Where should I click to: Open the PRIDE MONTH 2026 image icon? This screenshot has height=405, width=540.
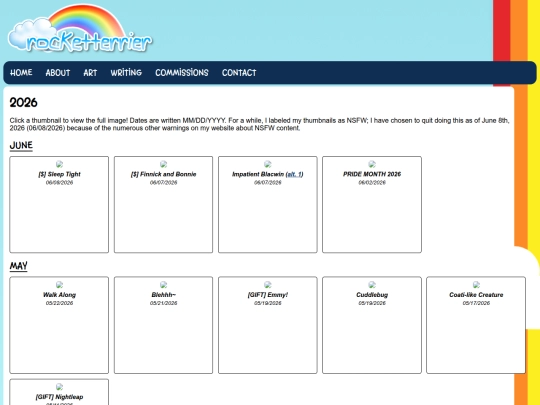tap(372, 164)
